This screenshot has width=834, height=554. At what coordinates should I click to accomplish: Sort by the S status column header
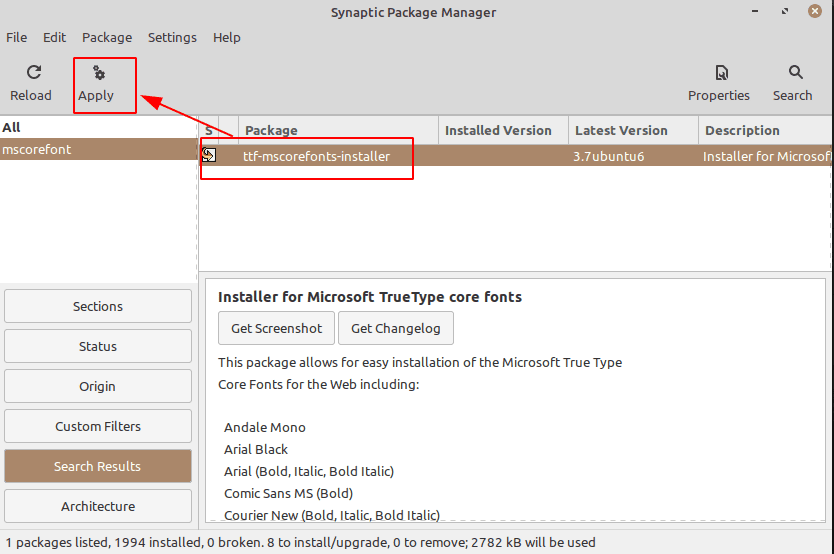(x=209, y=130)
